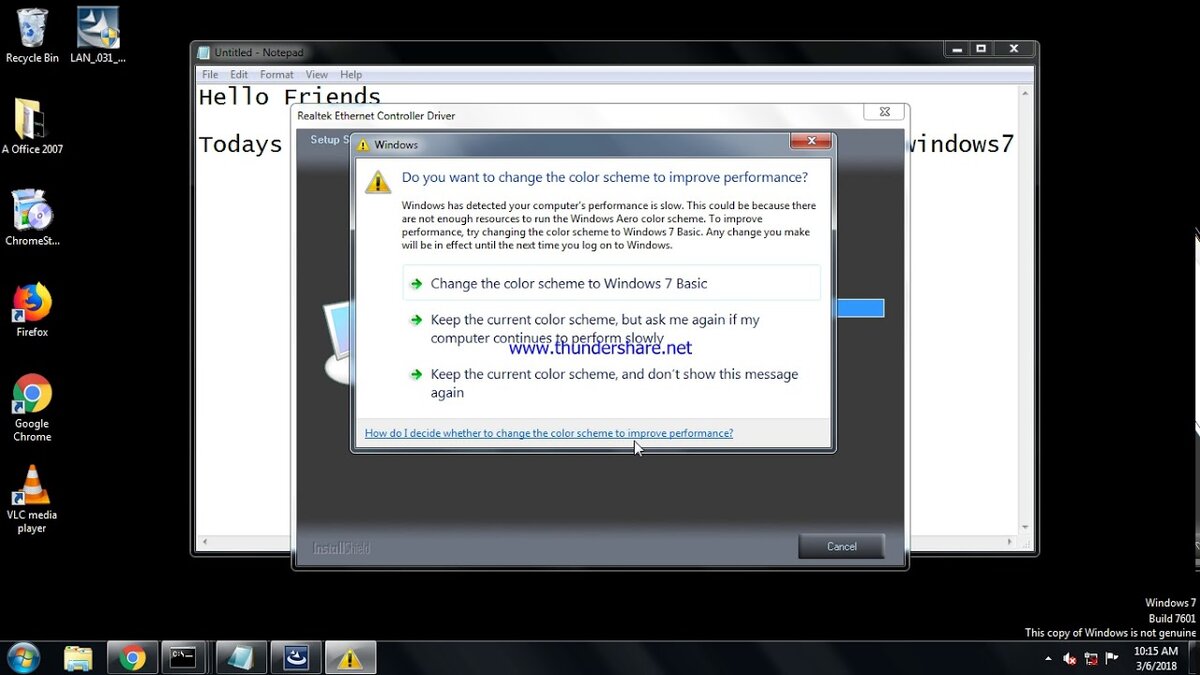Open Notepad's Edit menu
This screenshot has height=675, width=1200.
(239, 75)
